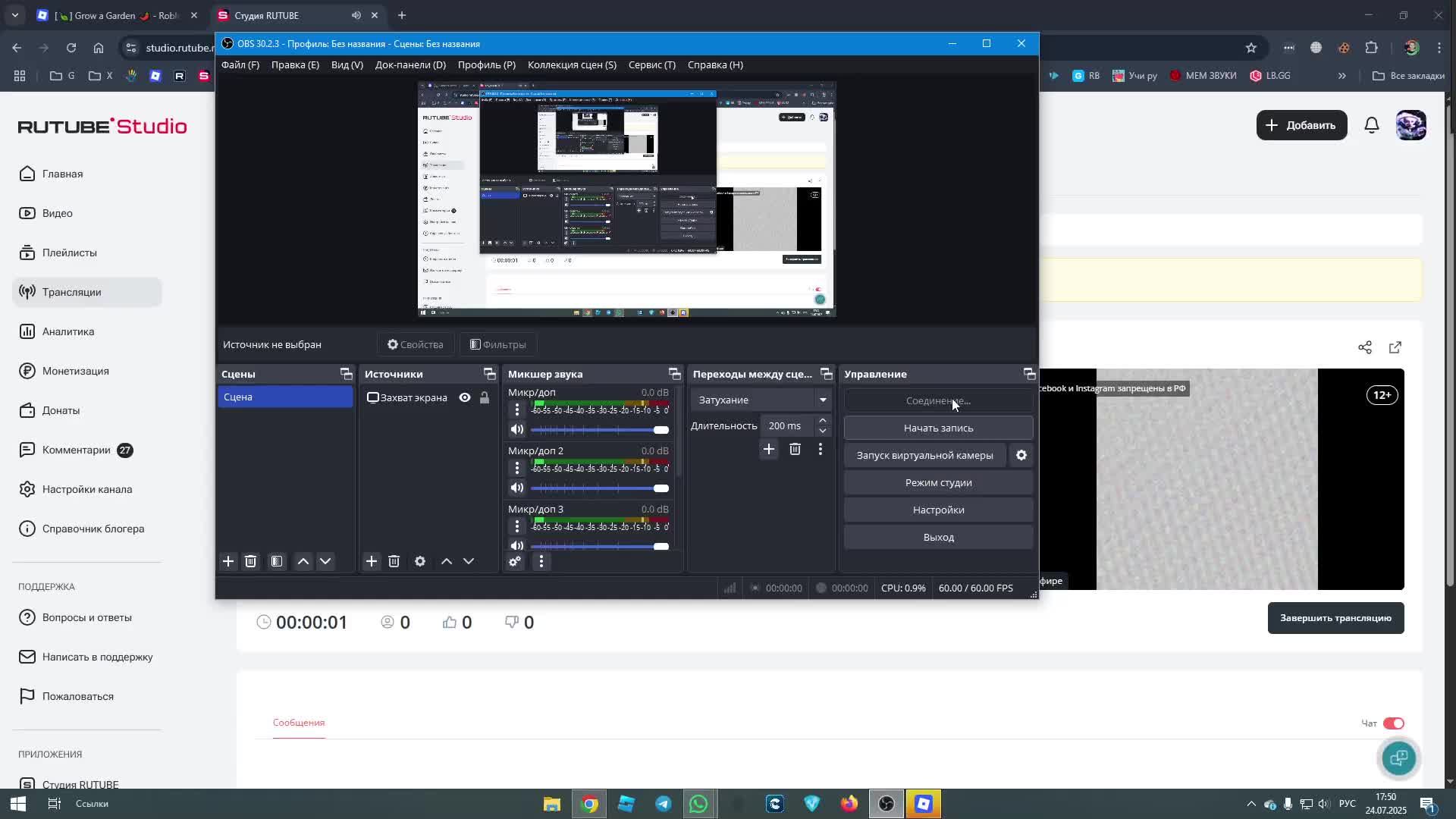Open Микр/доп channel options three dots
The width and height of the screenshot is (1456, 819).
pos(517,409)
